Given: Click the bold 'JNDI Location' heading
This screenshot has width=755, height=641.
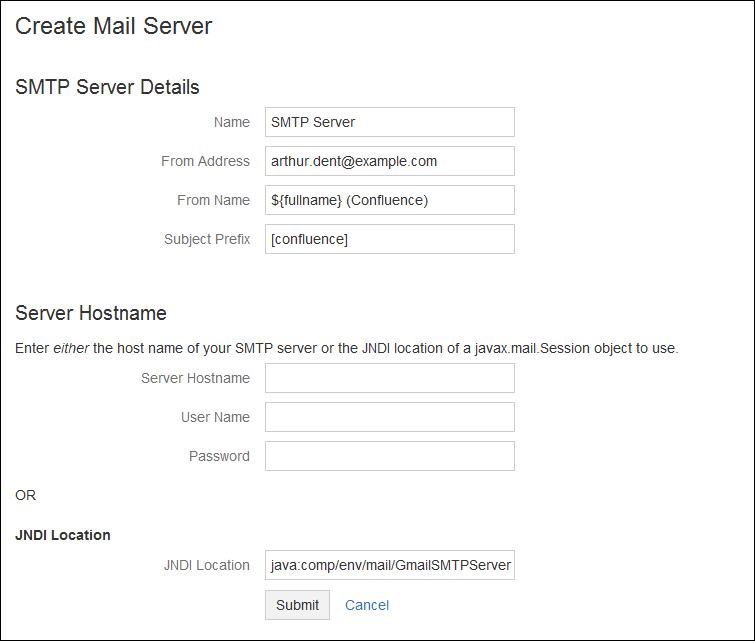Looking at the screenshot, I should click(63, 535).
